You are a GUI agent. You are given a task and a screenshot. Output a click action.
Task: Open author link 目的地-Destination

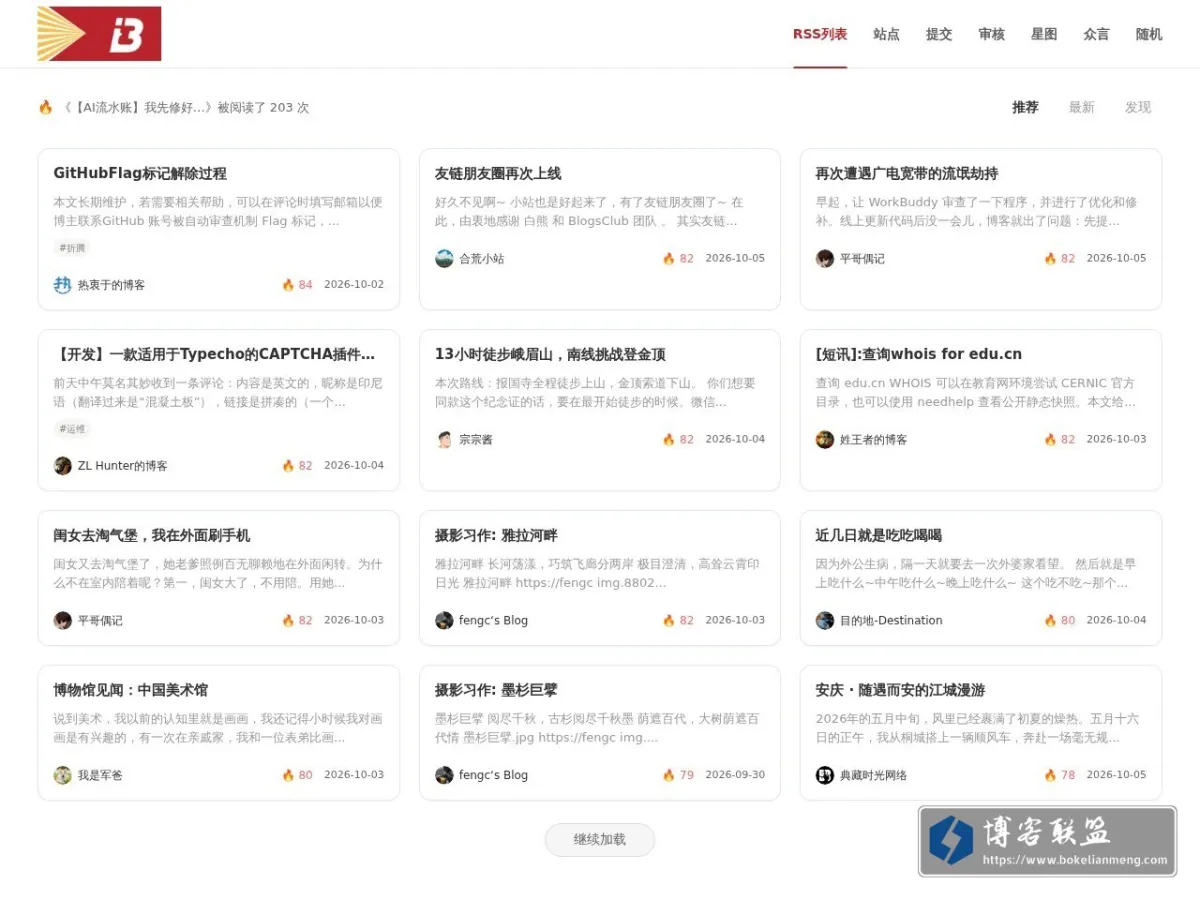pyautogui.click(x=891, y=620)
